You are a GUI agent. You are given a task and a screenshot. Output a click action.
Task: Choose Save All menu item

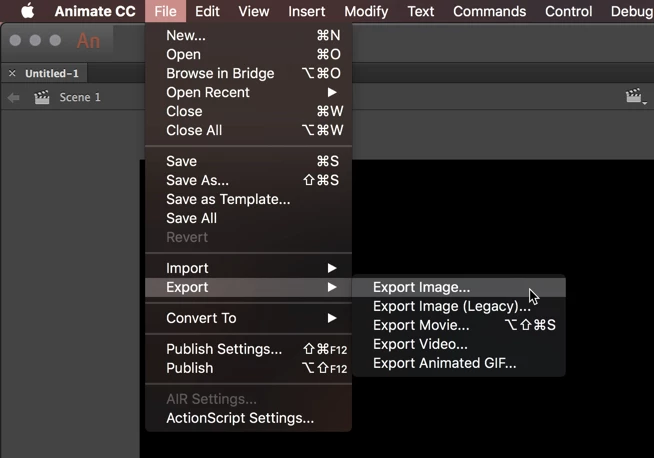pyautogui.click(x=249, y=219)
